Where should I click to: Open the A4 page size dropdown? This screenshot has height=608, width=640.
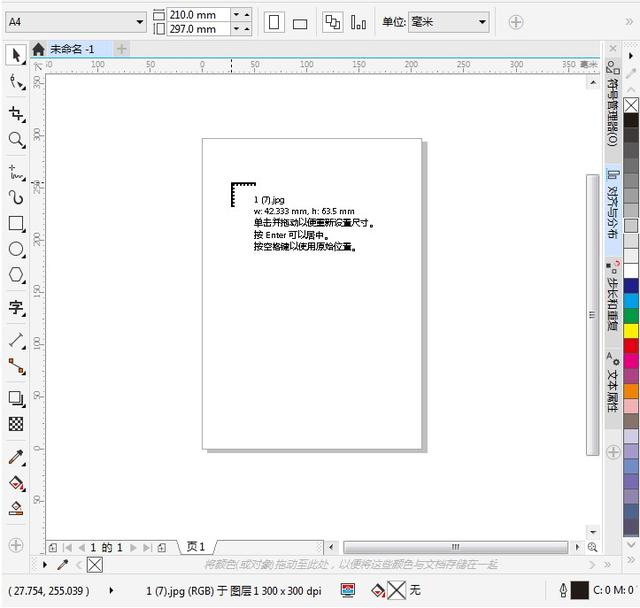[x=140, y=22]
